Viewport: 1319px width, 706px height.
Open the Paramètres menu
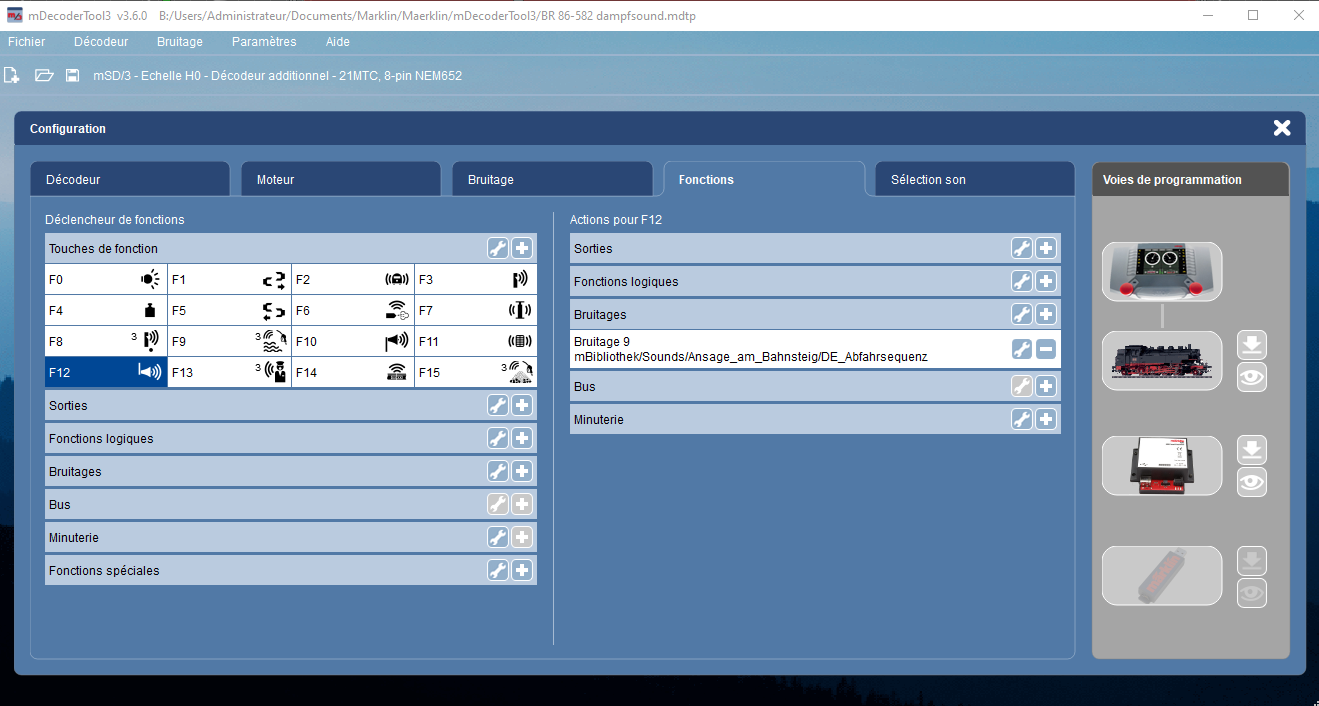point(264,42)
